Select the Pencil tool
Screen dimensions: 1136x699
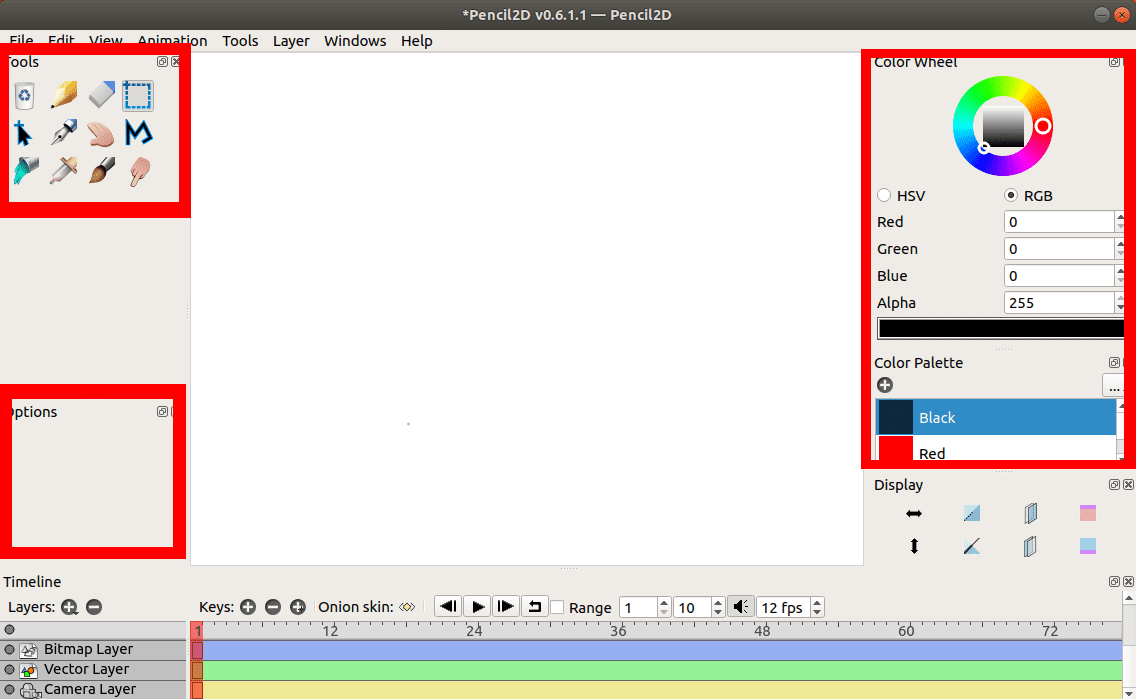point(62,95)
